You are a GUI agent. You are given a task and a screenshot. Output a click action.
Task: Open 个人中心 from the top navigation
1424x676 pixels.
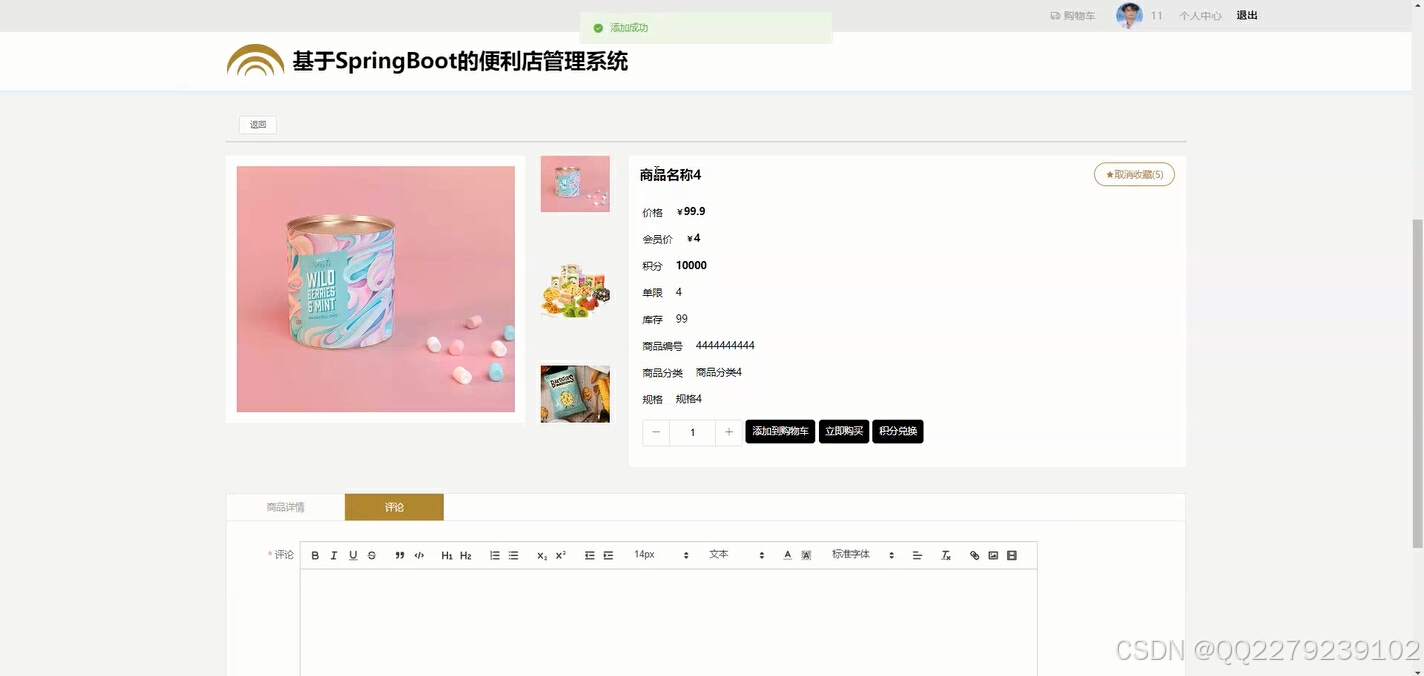tap(1199, 15)
